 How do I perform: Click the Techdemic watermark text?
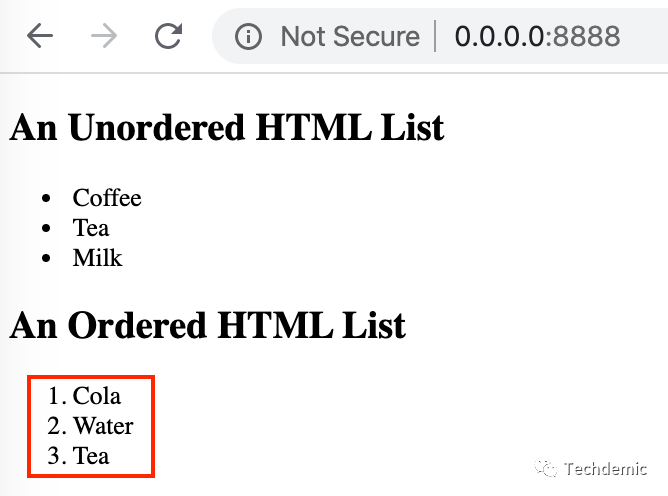tap(605, 468)
